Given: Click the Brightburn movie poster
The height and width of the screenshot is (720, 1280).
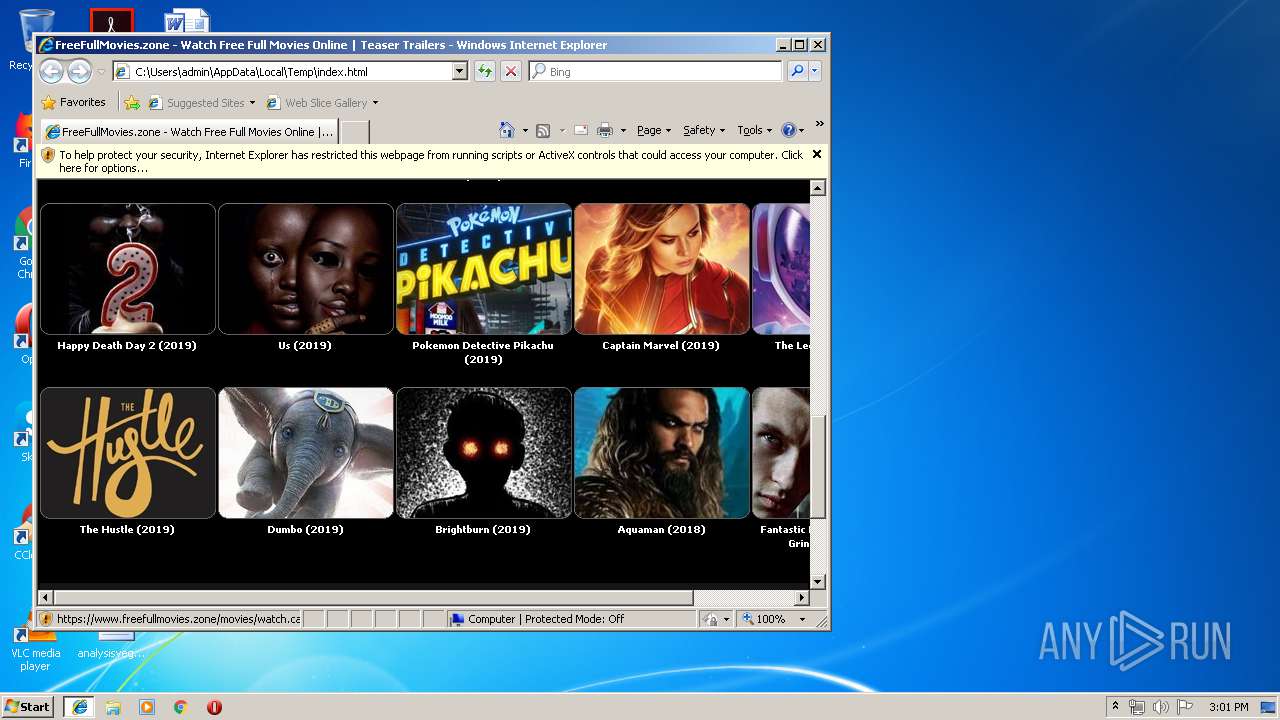Looking at the screenshot, I should point(484,453).
